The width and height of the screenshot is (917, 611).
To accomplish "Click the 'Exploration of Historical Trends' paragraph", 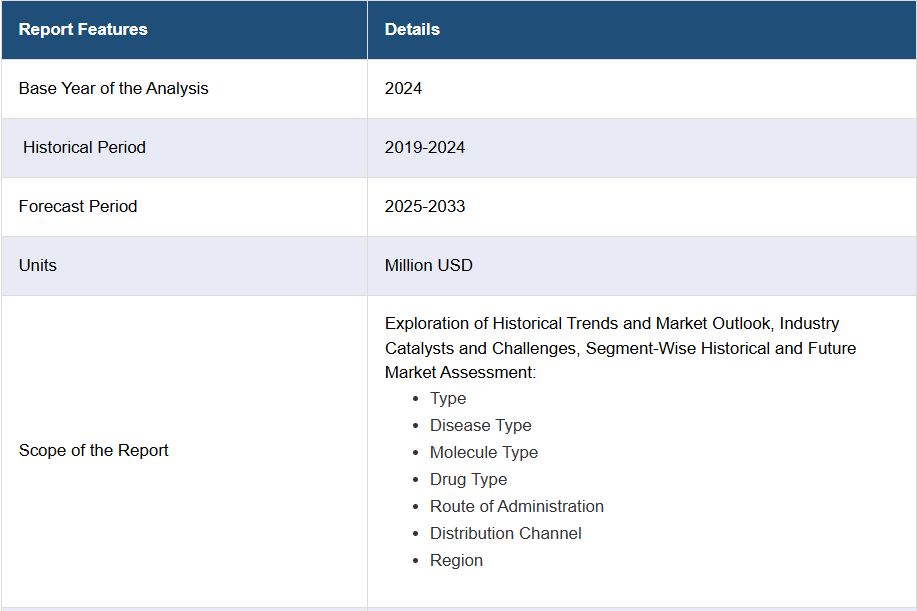I will (620, 348).
